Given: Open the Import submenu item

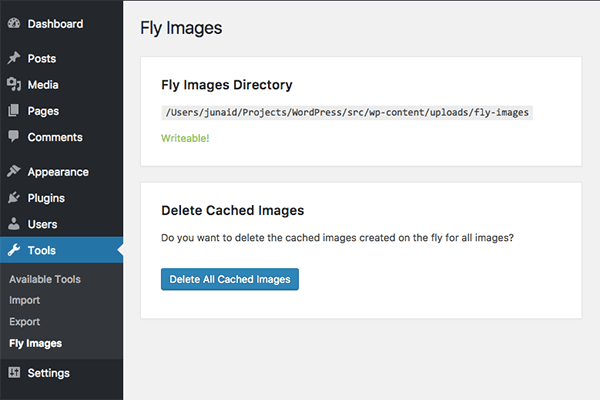Looking at the screenshot, I should pyautogui.click(x=24, y=300).
